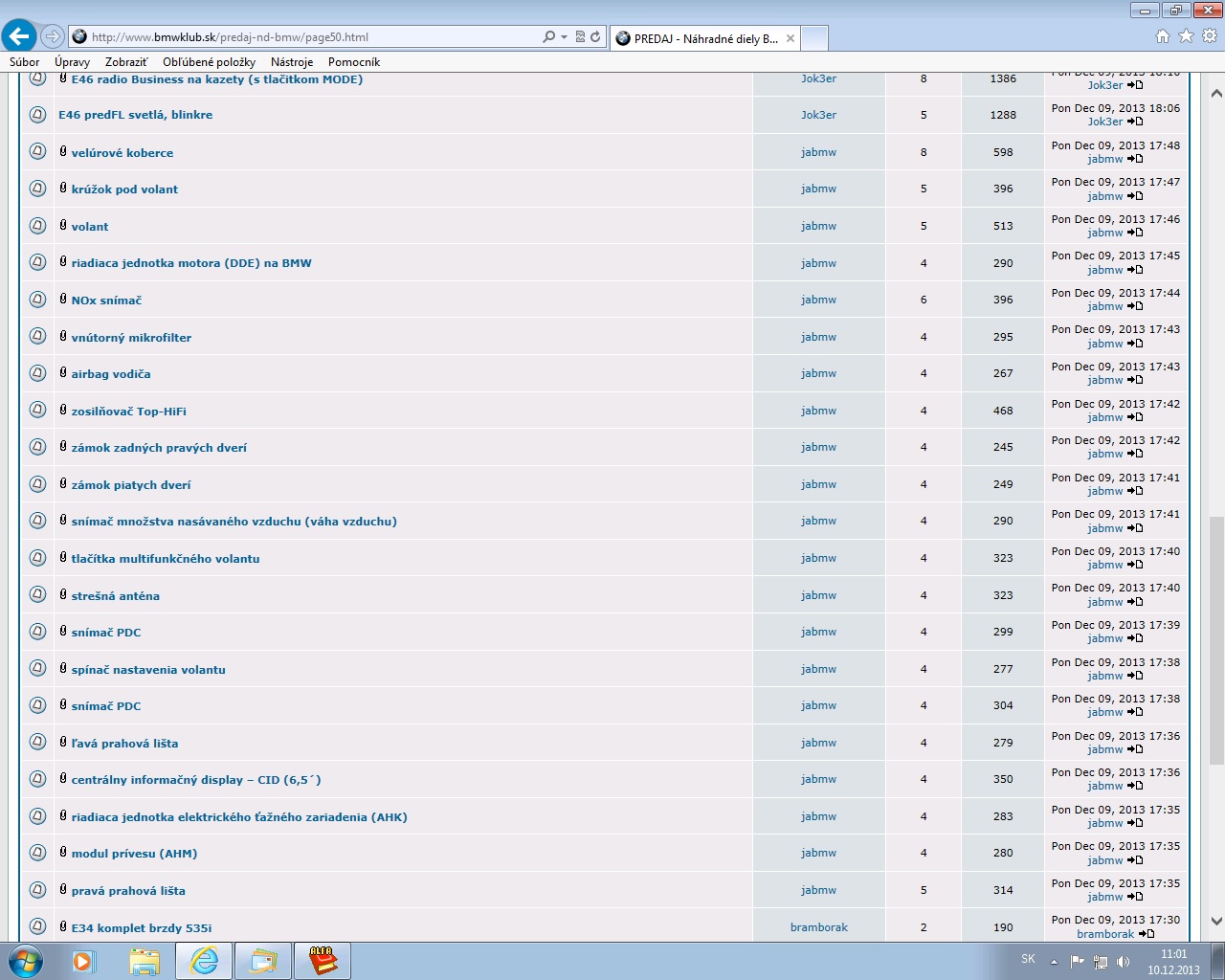The height and width of the screenshot is (980, 1225).
Task: Open the Tools gear icon
Action: [1209, 36]
